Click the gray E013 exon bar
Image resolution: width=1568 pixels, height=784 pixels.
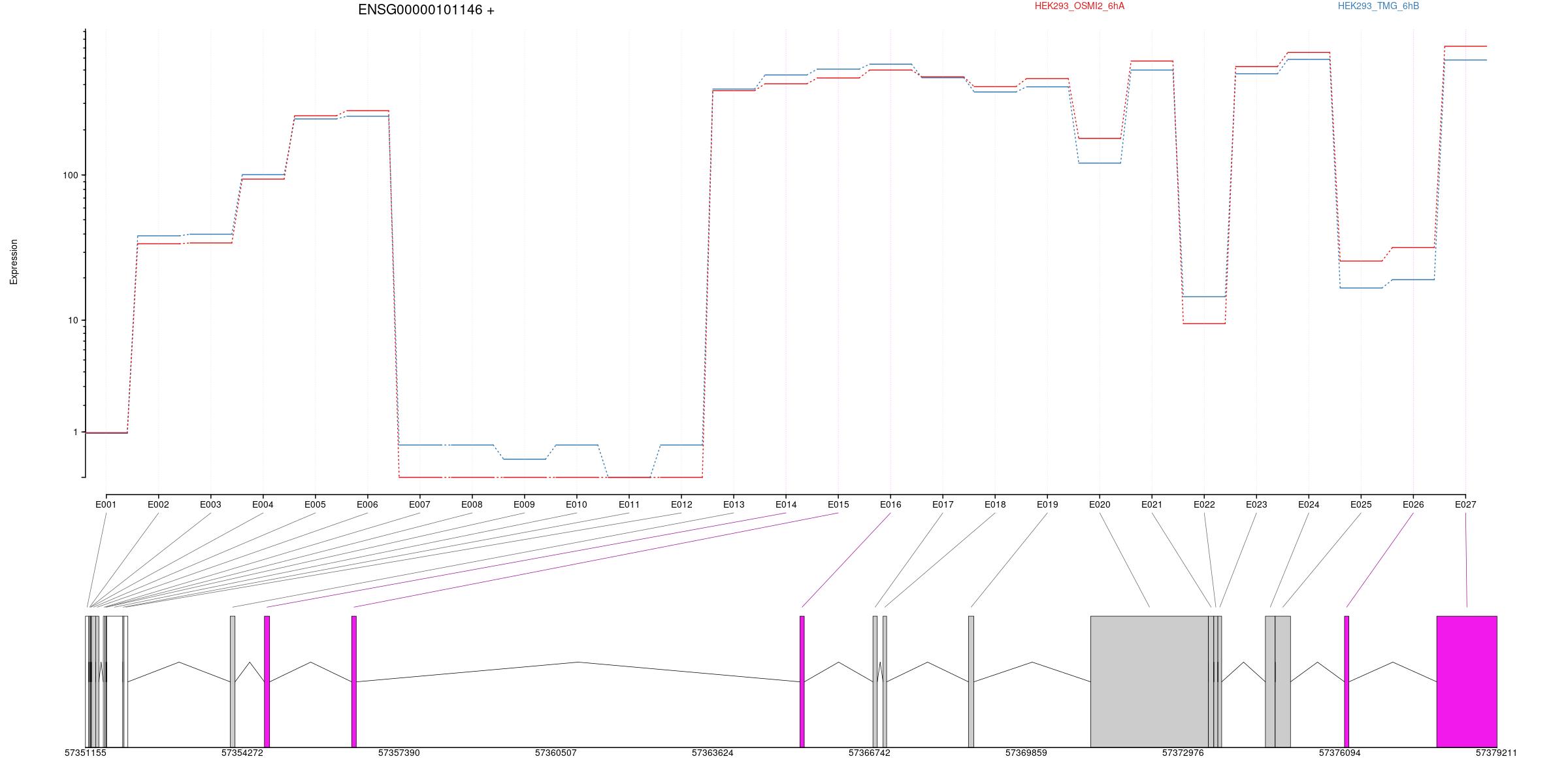point(233,681)
